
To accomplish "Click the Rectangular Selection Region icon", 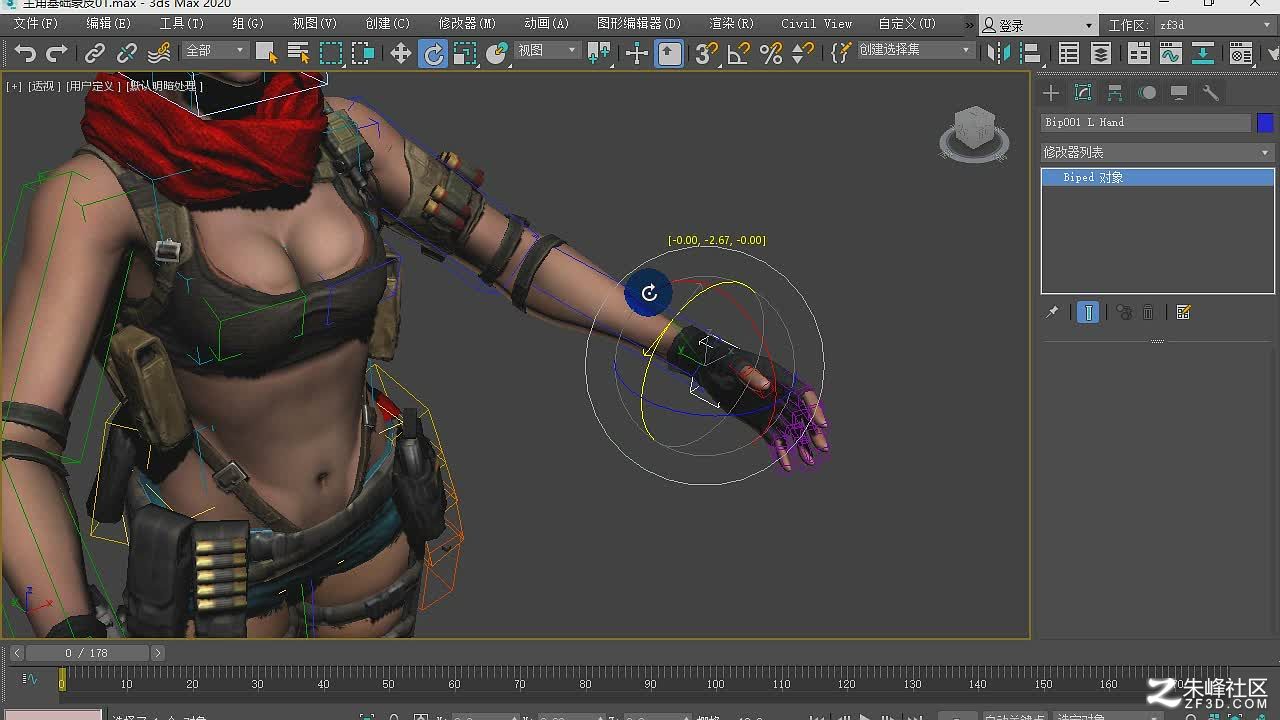I will pyautogui.click(x=330, y=53).
